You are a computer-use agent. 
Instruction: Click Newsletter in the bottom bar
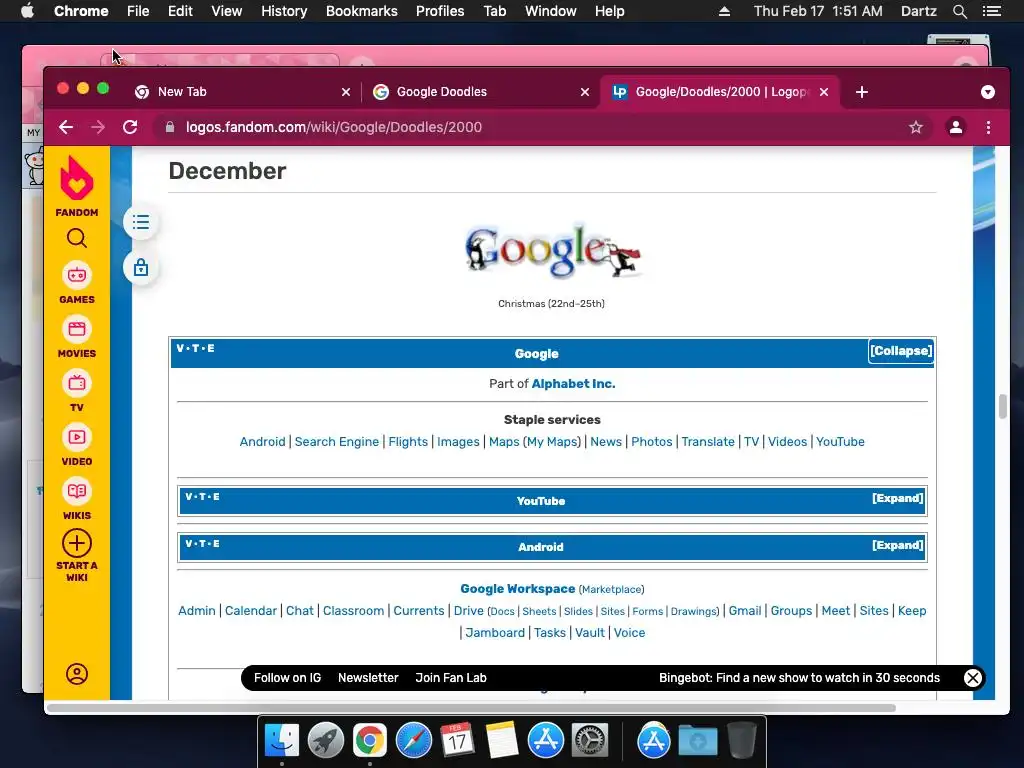(368, 678)
